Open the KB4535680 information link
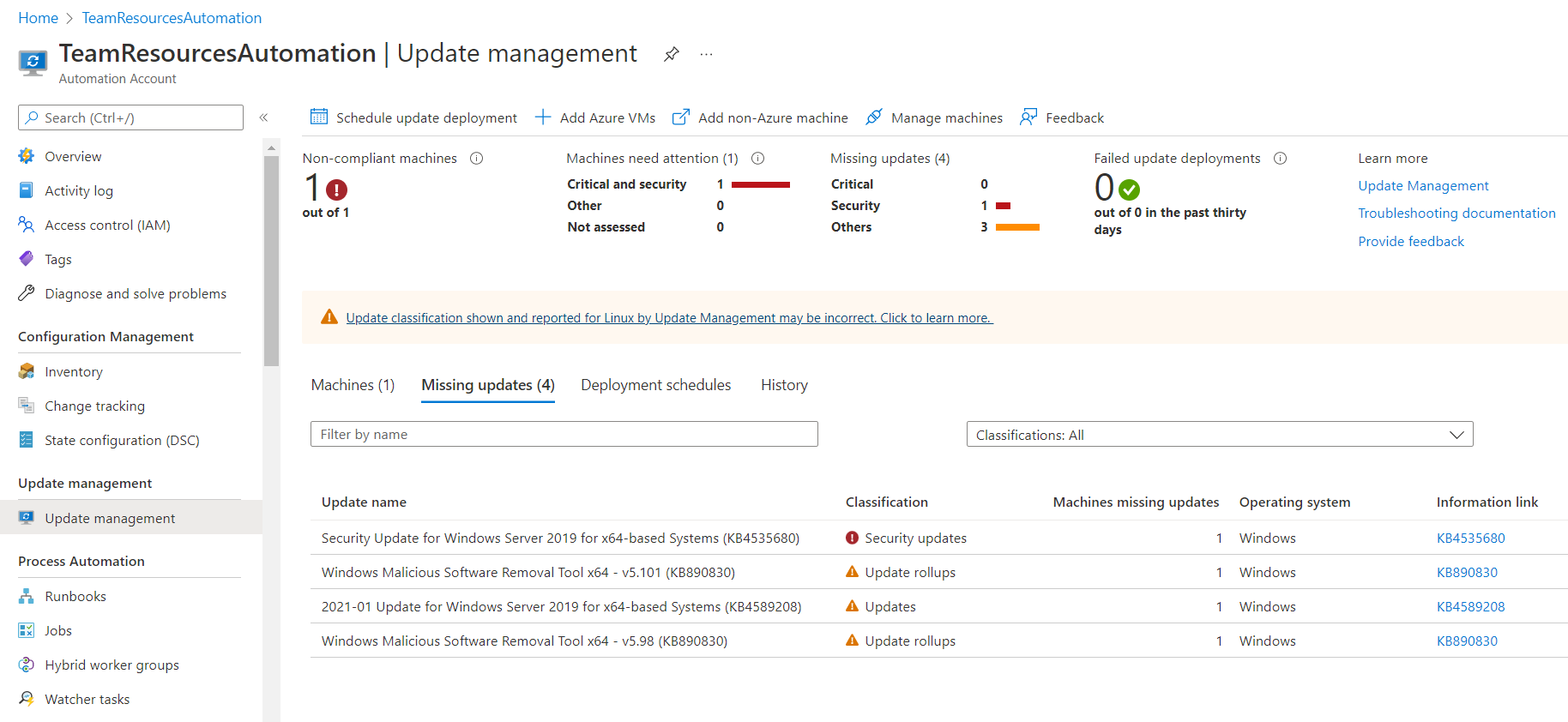 coord(1470,538)
